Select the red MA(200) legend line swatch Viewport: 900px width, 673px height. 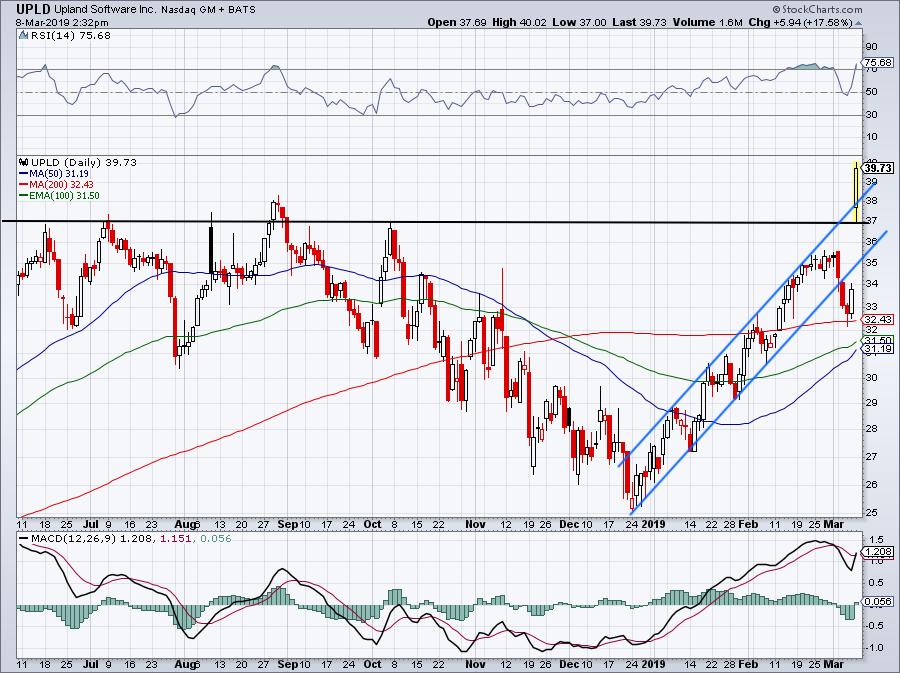24,185
